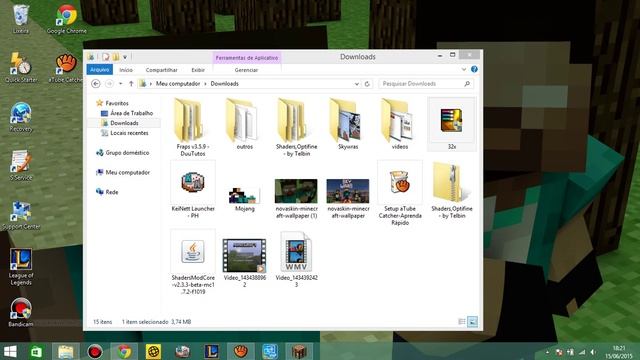Open League of Legends desktop shortcut
The image size is (640, 360).
click(20, 267)
